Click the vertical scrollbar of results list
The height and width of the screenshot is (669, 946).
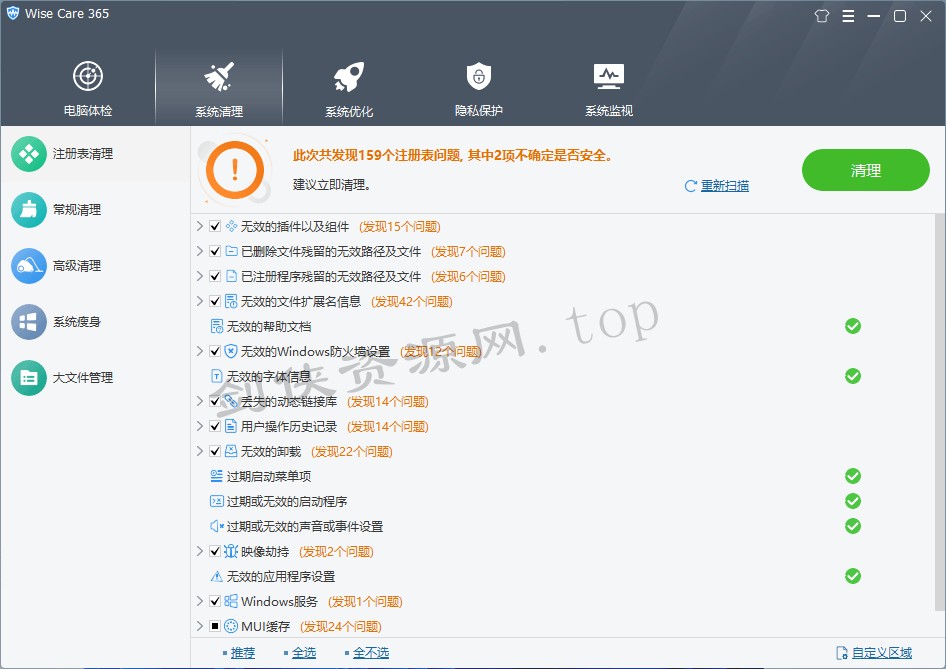click(939, 400)
